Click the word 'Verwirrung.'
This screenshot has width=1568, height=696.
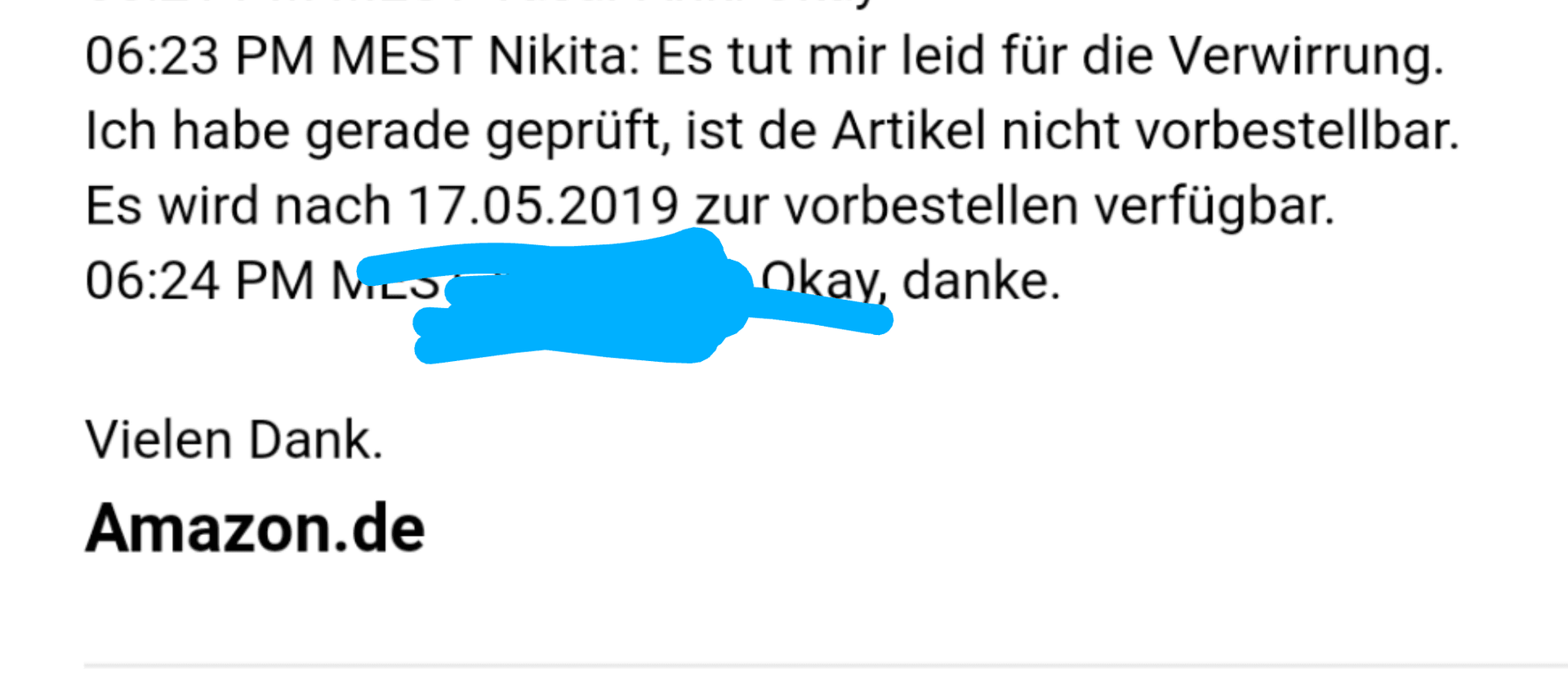pyautogui.click(x=1306, y=57)
